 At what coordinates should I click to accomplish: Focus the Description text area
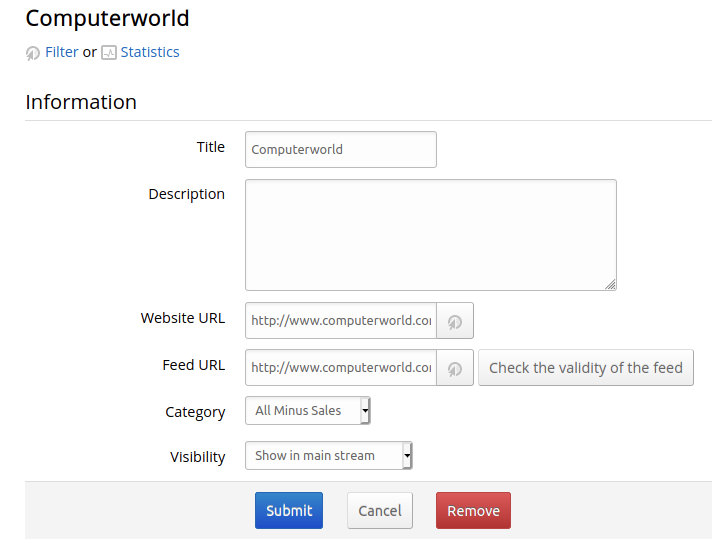(430, 235)
